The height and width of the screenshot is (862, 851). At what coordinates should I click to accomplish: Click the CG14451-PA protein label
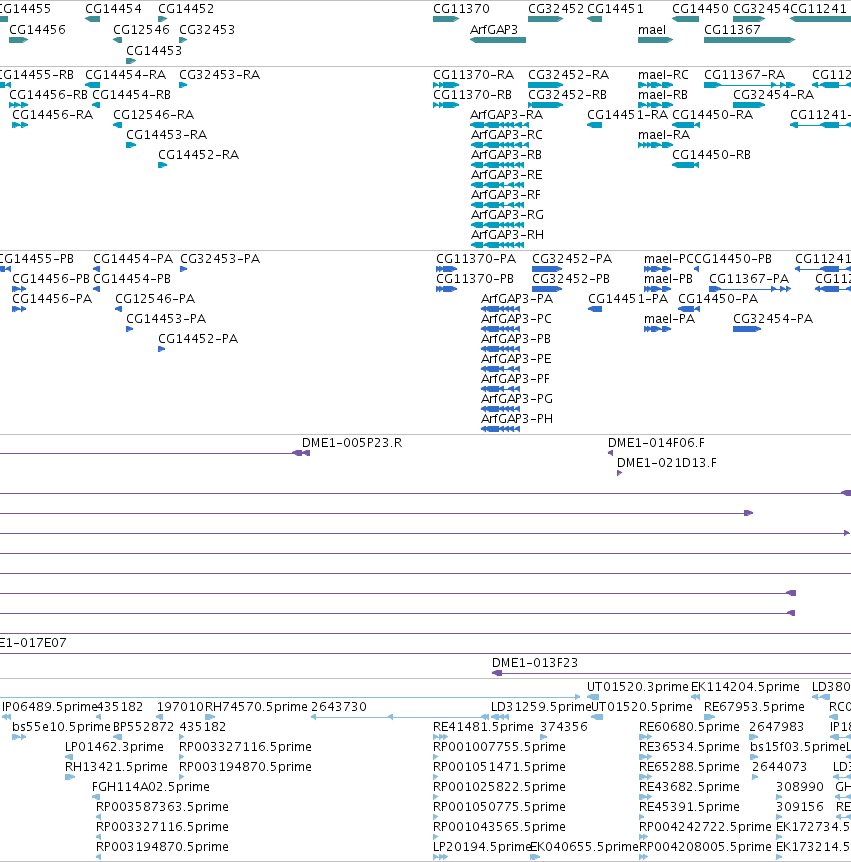point(628,299)
